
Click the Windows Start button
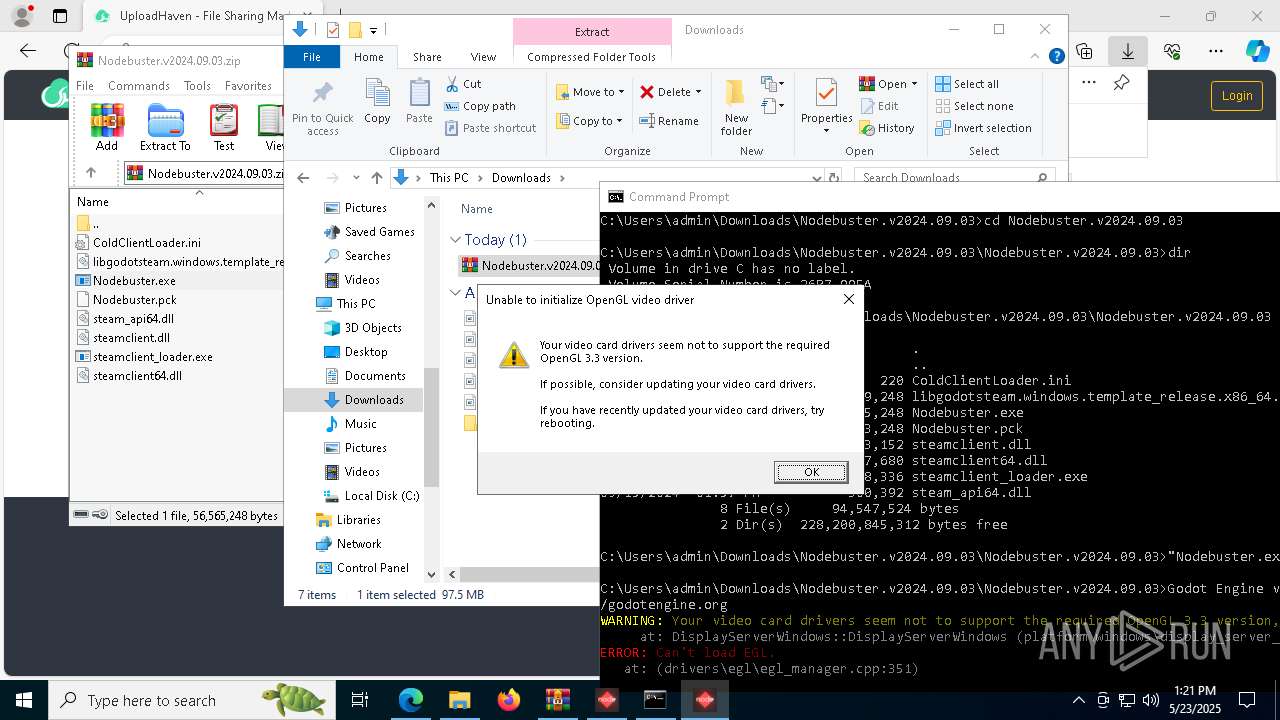[24, 700]
